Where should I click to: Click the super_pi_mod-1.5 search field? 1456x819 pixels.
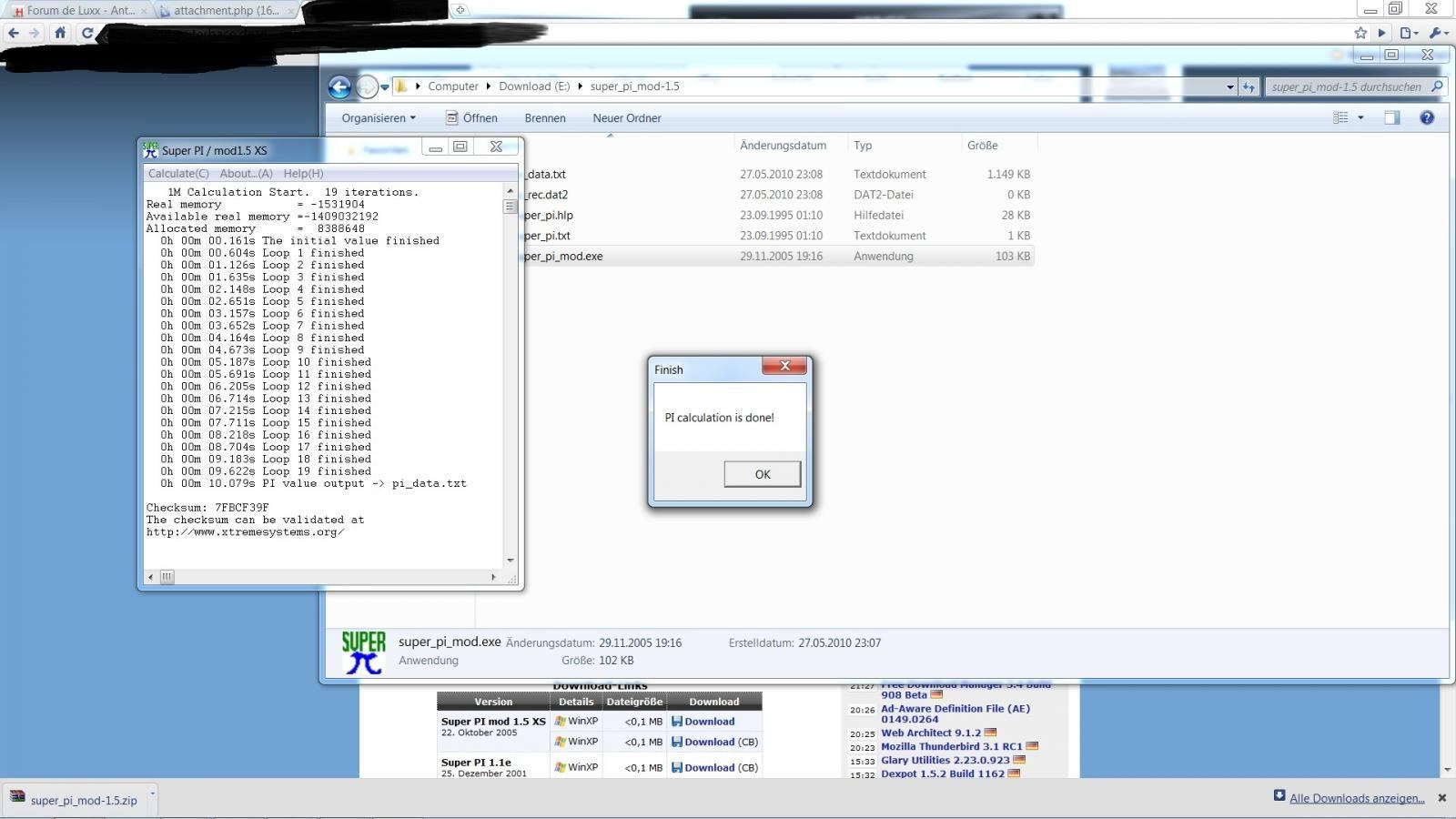[1346, 87]
